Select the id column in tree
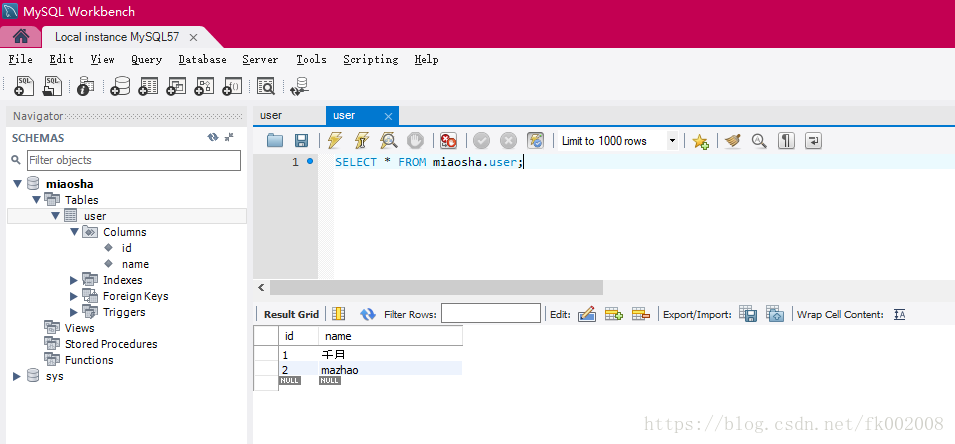This screenshot has width=955, height=444. point(127,248)
